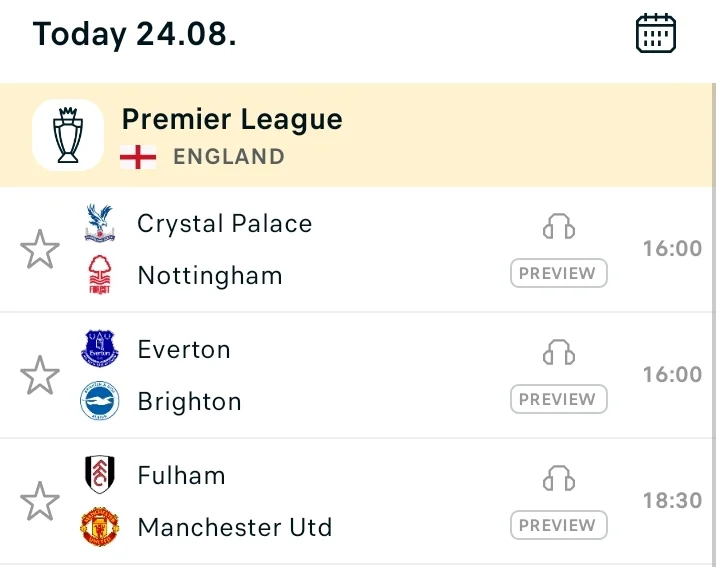
Task: Open audio commentary for Fulham match
Action: [x=559, y=478]
